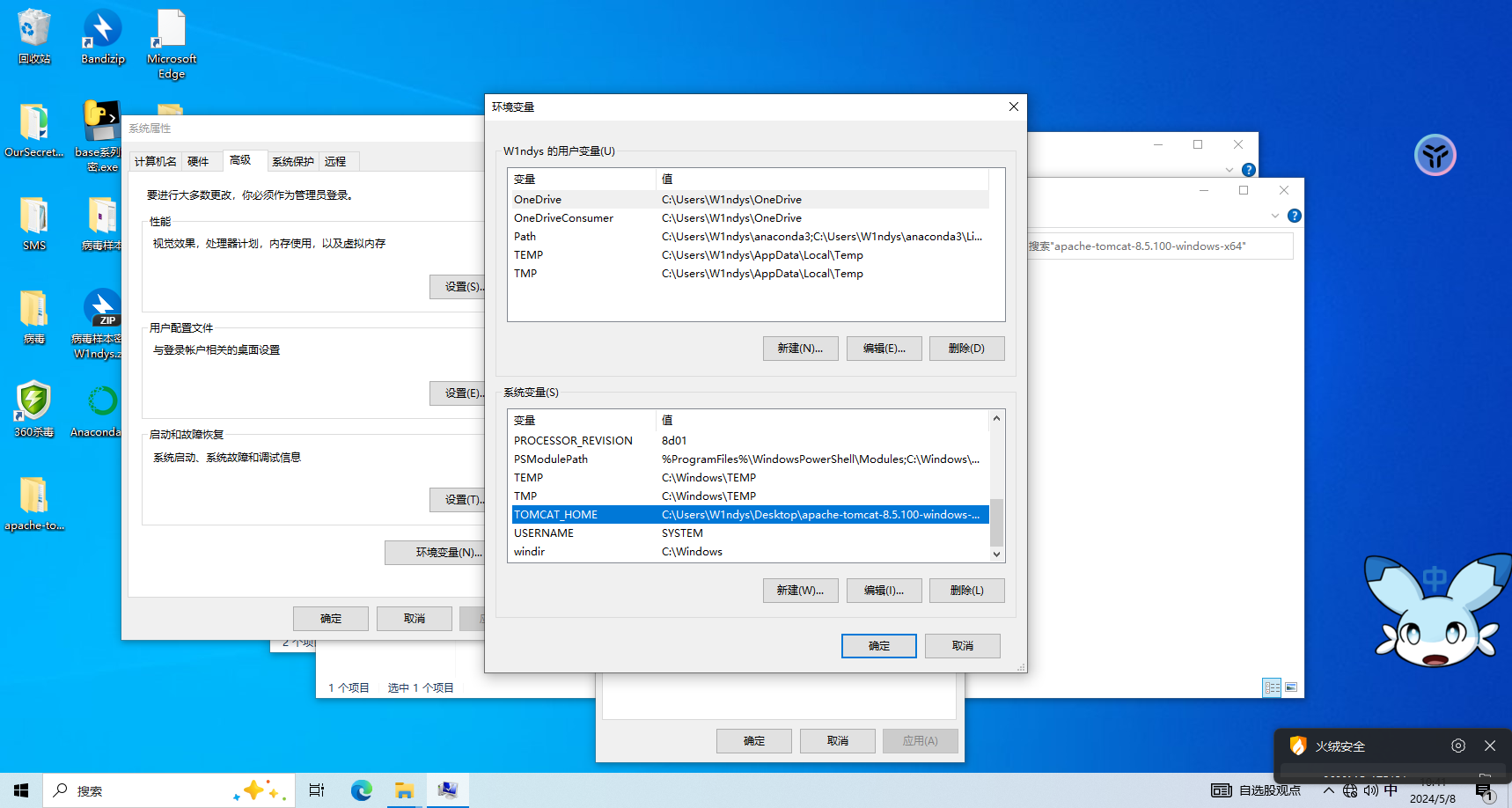The image size is (1512, 808).
Task: Click the Microsoft Edge taskbar icon
Action: click(x=361, y=790)
